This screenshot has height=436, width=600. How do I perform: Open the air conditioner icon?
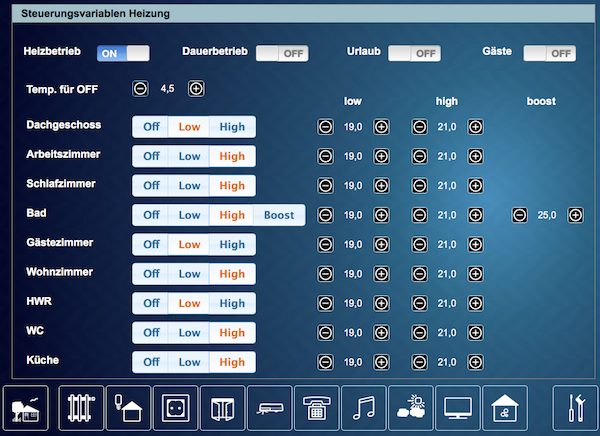pos(270,408)
